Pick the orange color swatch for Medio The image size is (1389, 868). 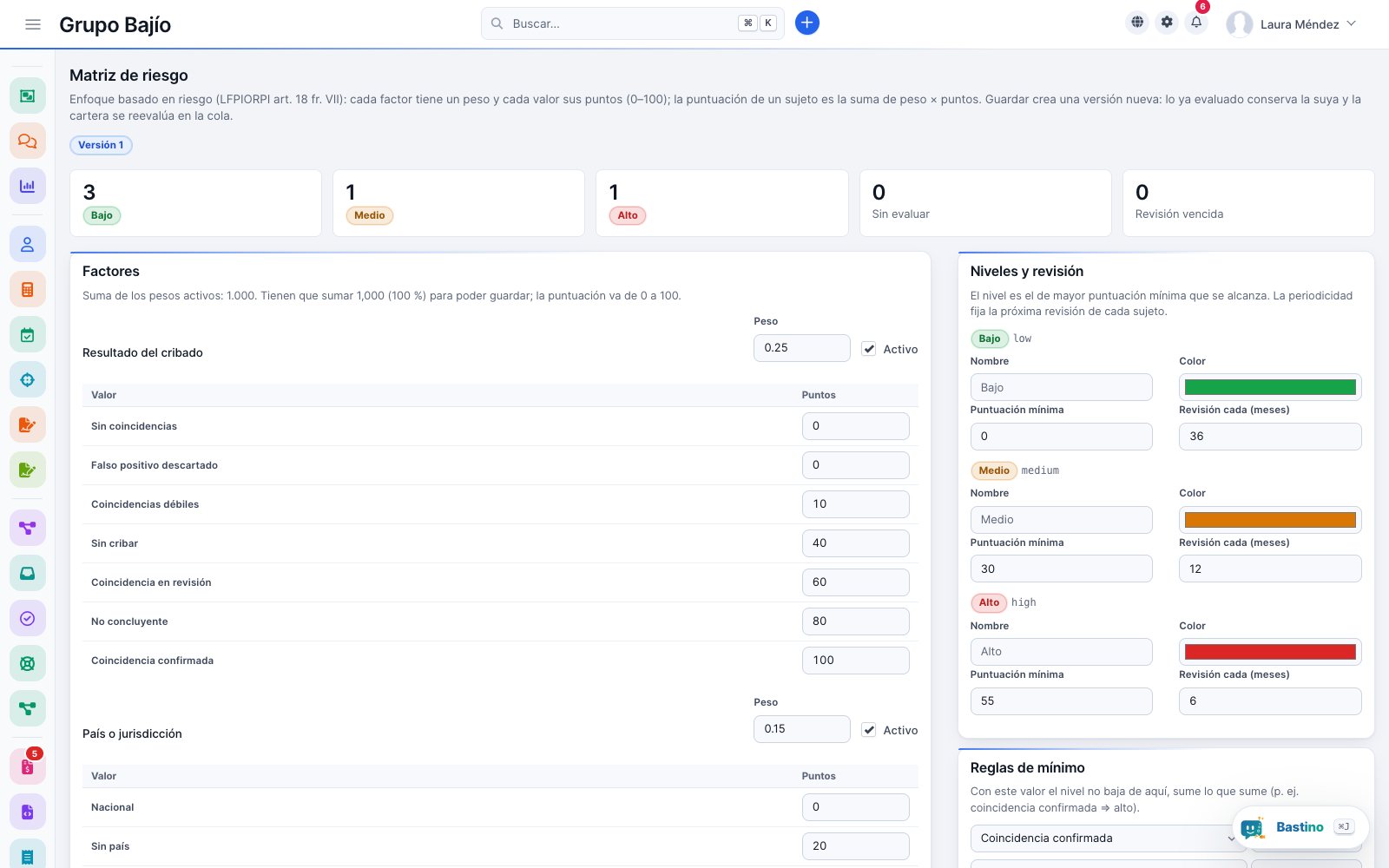pos(1270,520)
